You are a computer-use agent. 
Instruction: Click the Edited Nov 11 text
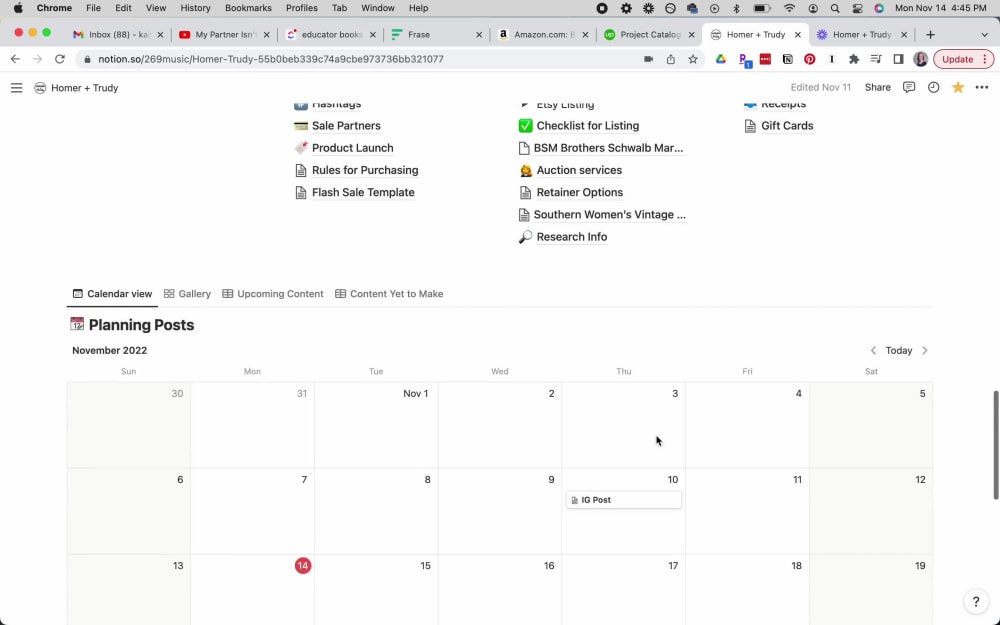point(820,87)
